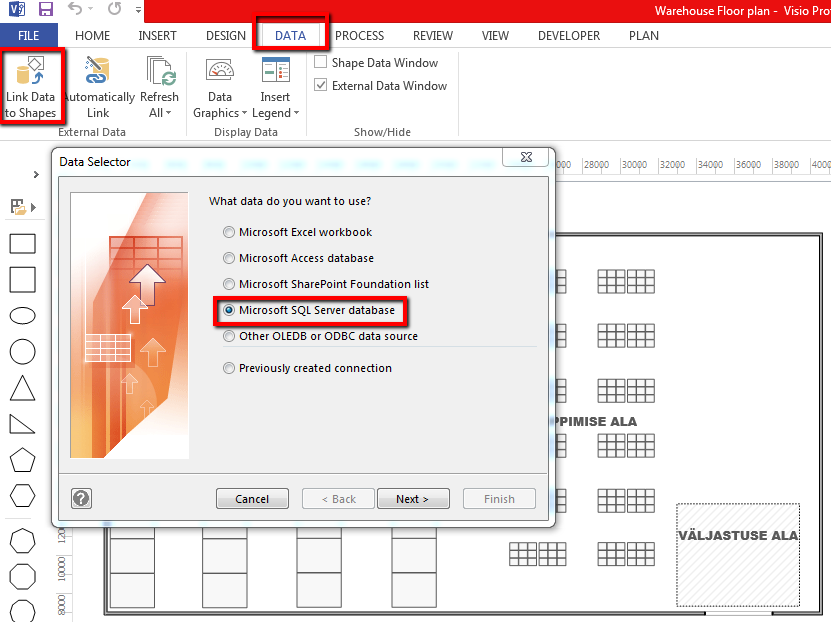Screen dimensions: 831x622
Task: Select the triangle shape in stencil
Action: point(23,388)
